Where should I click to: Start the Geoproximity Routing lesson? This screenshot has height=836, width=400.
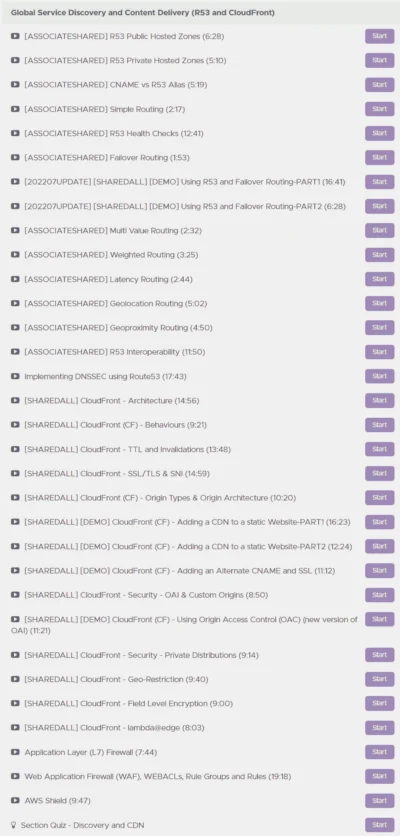point(380,327)
